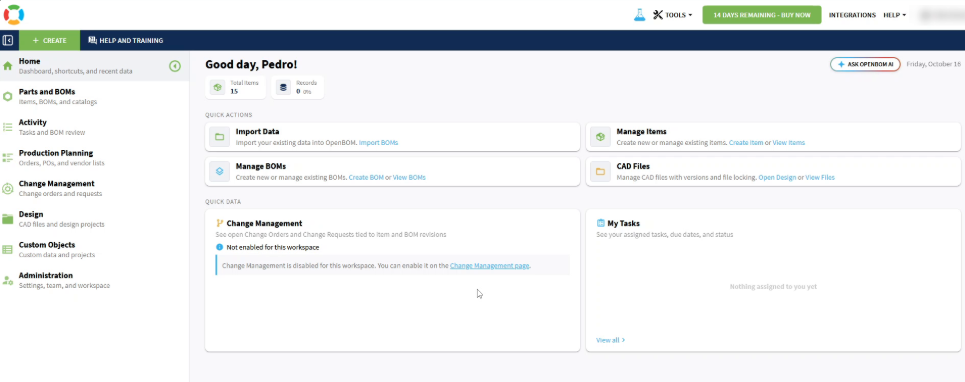Click View all in My Tasks

point(611,340)
